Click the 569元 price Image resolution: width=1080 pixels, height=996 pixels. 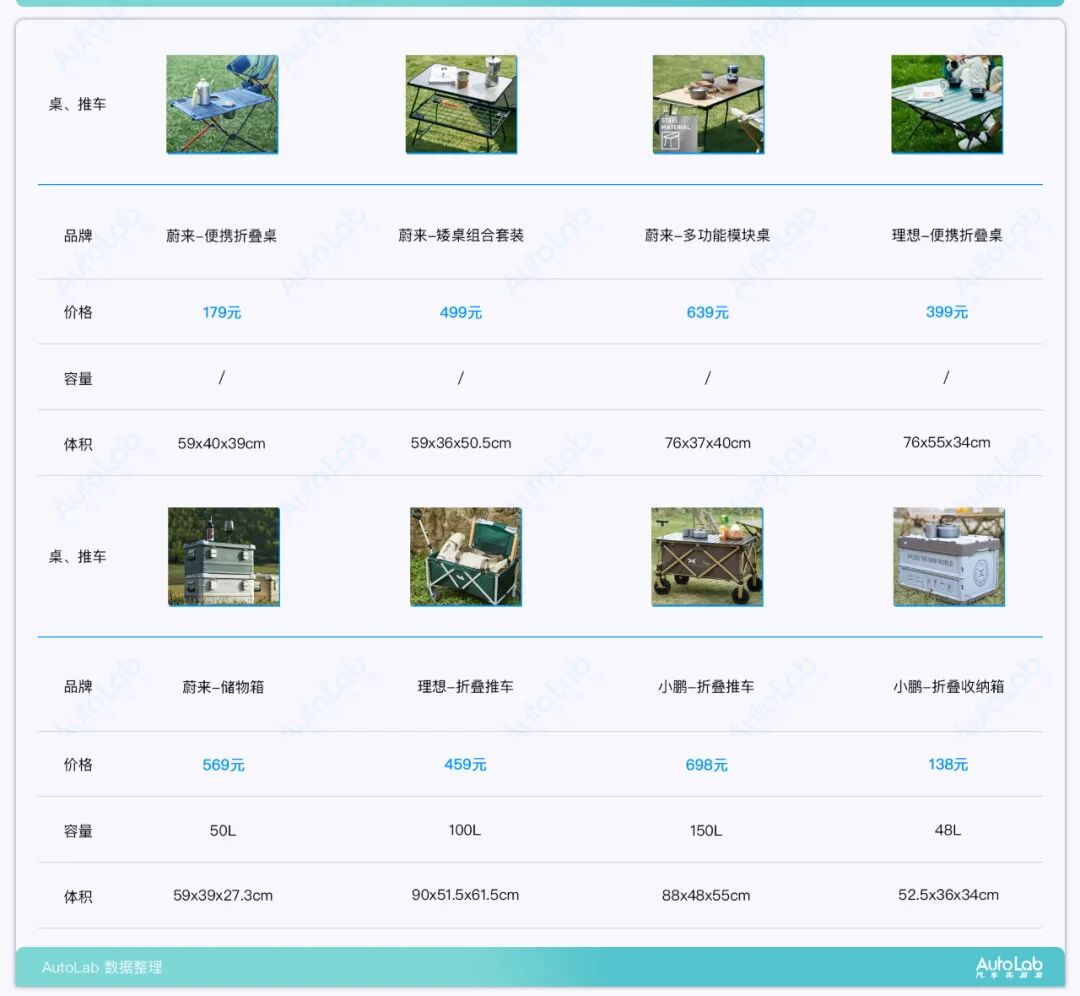pos(223,765)
